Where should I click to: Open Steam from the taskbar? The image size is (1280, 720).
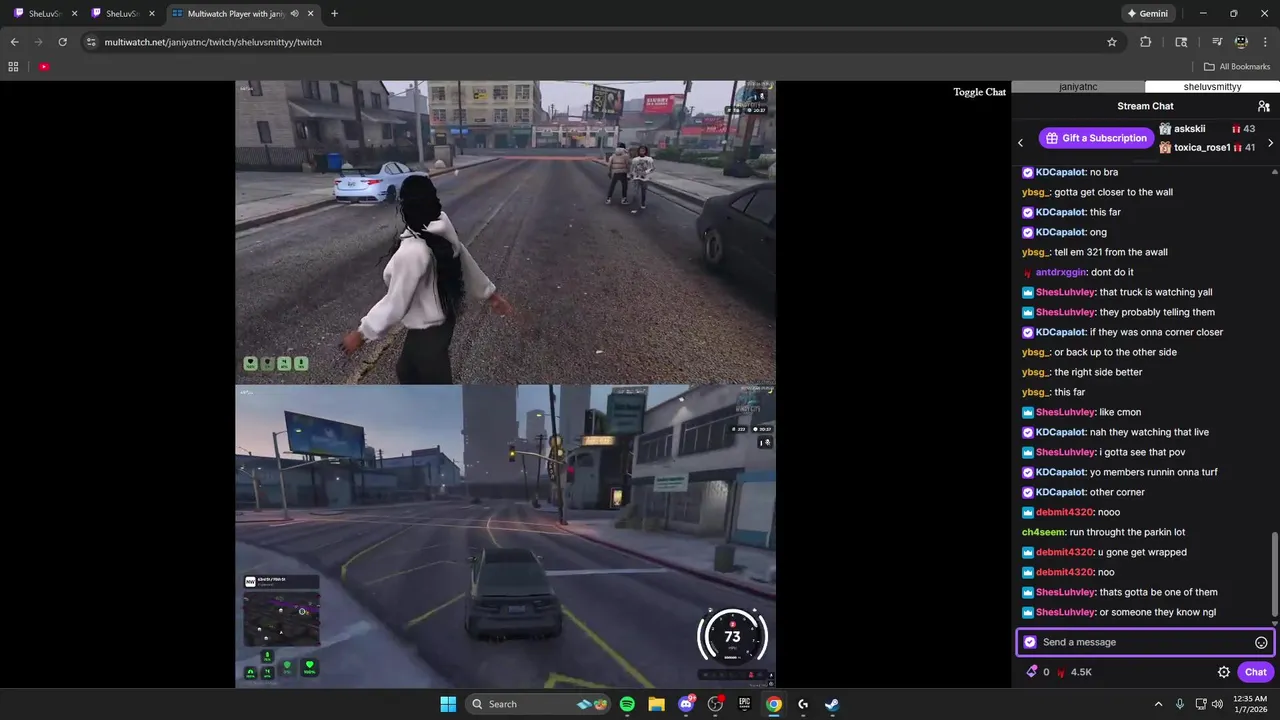click(832, 704)
